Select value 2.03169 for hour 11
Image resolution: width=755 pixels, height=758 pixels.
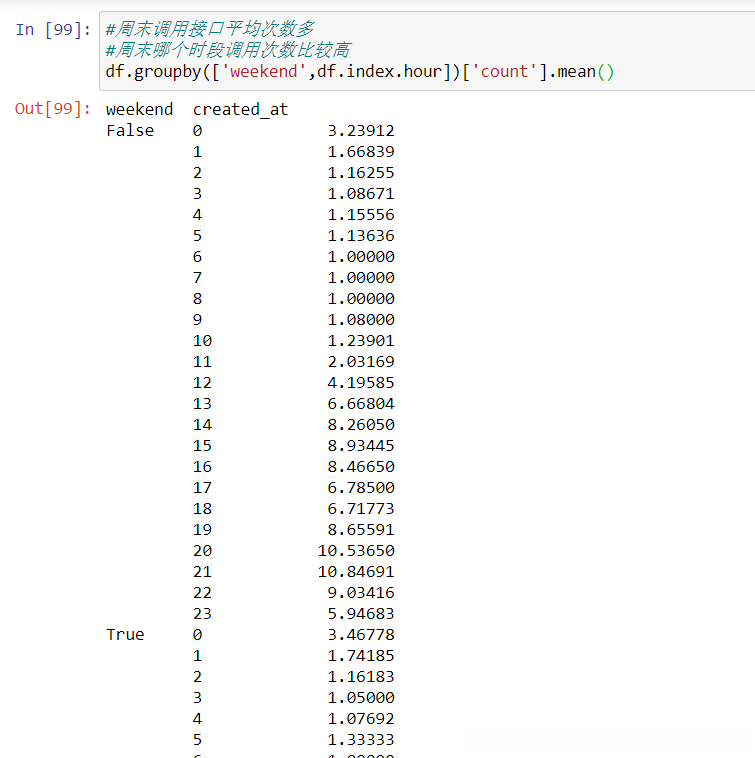[x=361, y=362]
